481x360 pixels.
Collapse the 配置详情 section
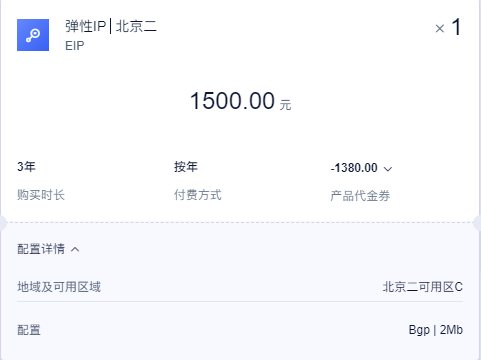[48, 249]
